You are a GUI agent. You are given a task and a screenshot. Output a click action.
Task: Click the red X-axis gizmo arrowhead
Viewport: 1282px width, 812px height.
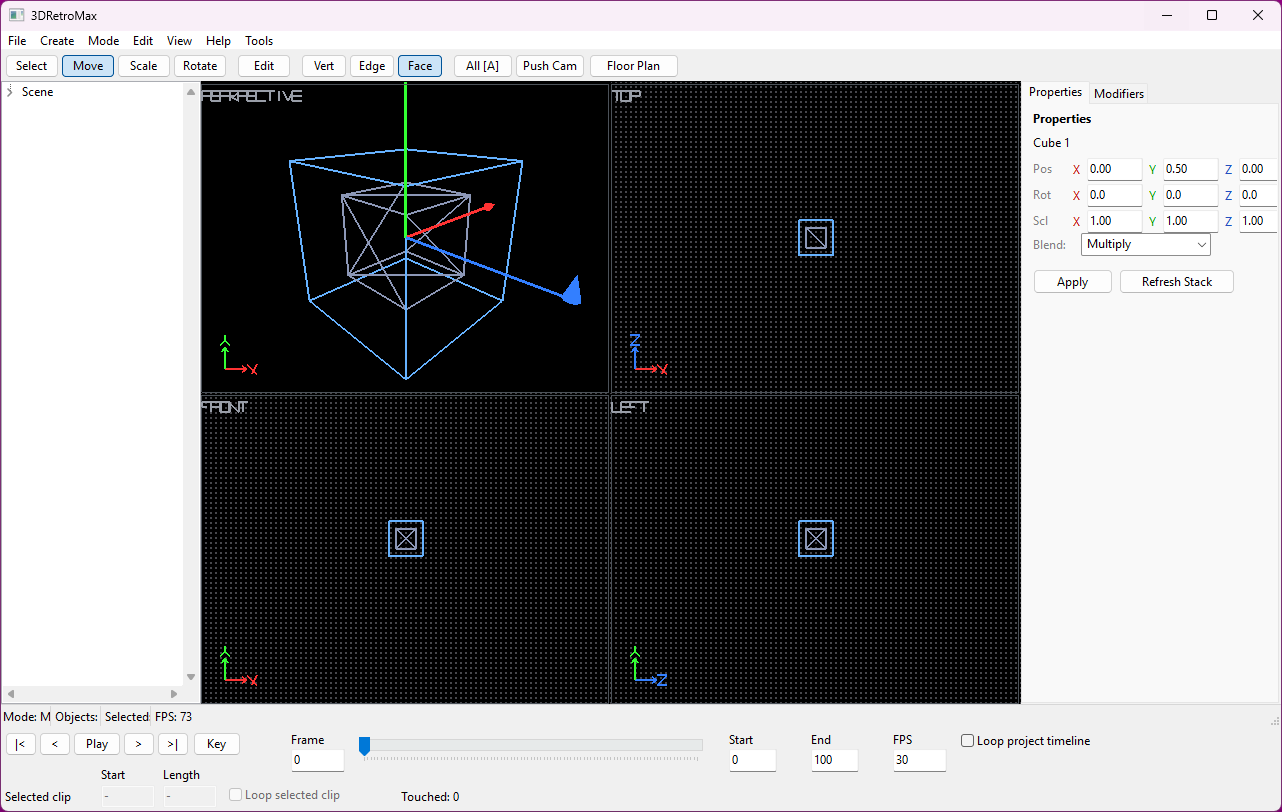[489, 206]
